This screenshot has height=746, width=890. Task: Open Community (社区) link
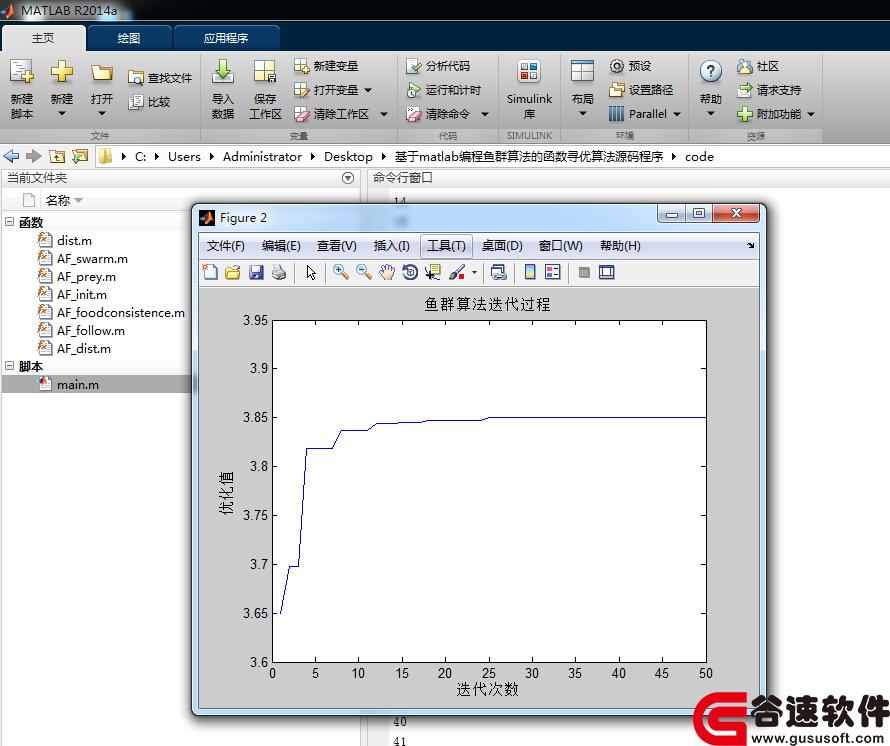pos(757,66)
